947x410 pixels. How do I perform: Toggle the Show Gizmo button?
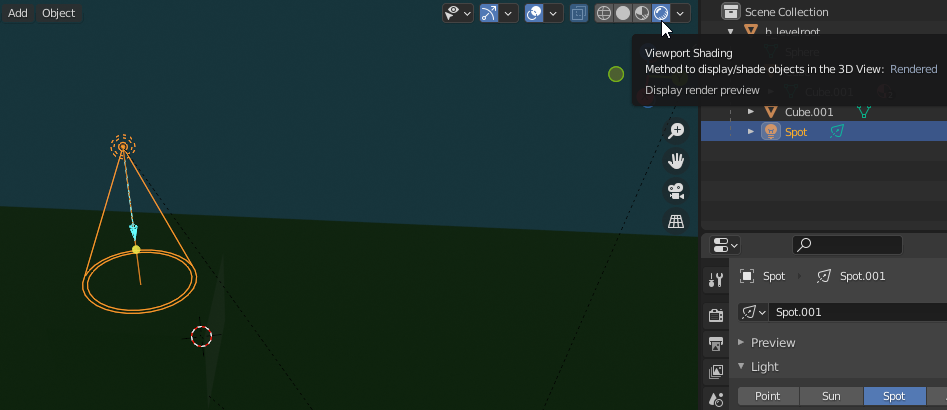coord(489,13)
